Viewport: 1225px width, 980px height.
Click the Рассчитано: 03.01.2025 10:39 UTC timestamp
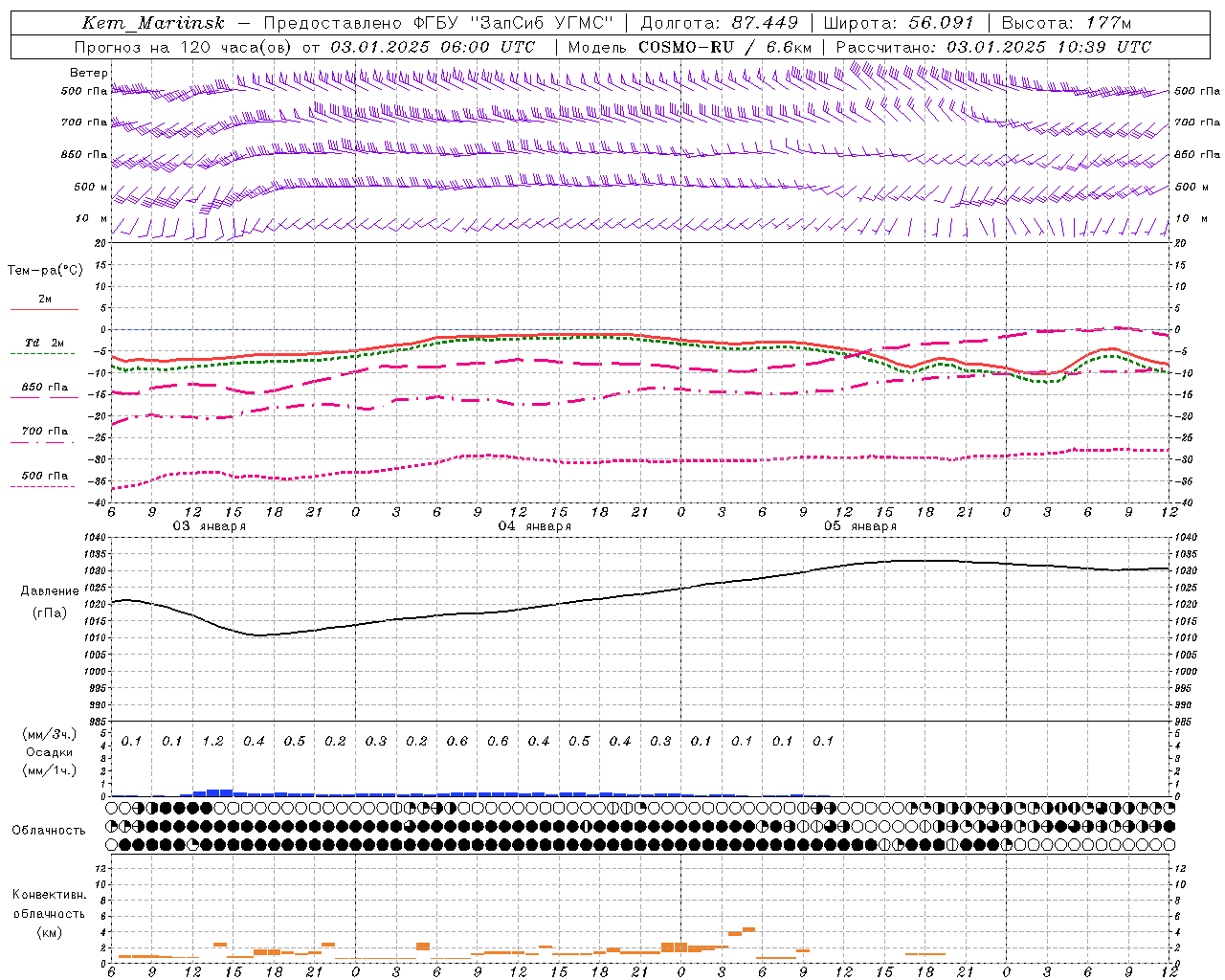[x=993, y=47]
